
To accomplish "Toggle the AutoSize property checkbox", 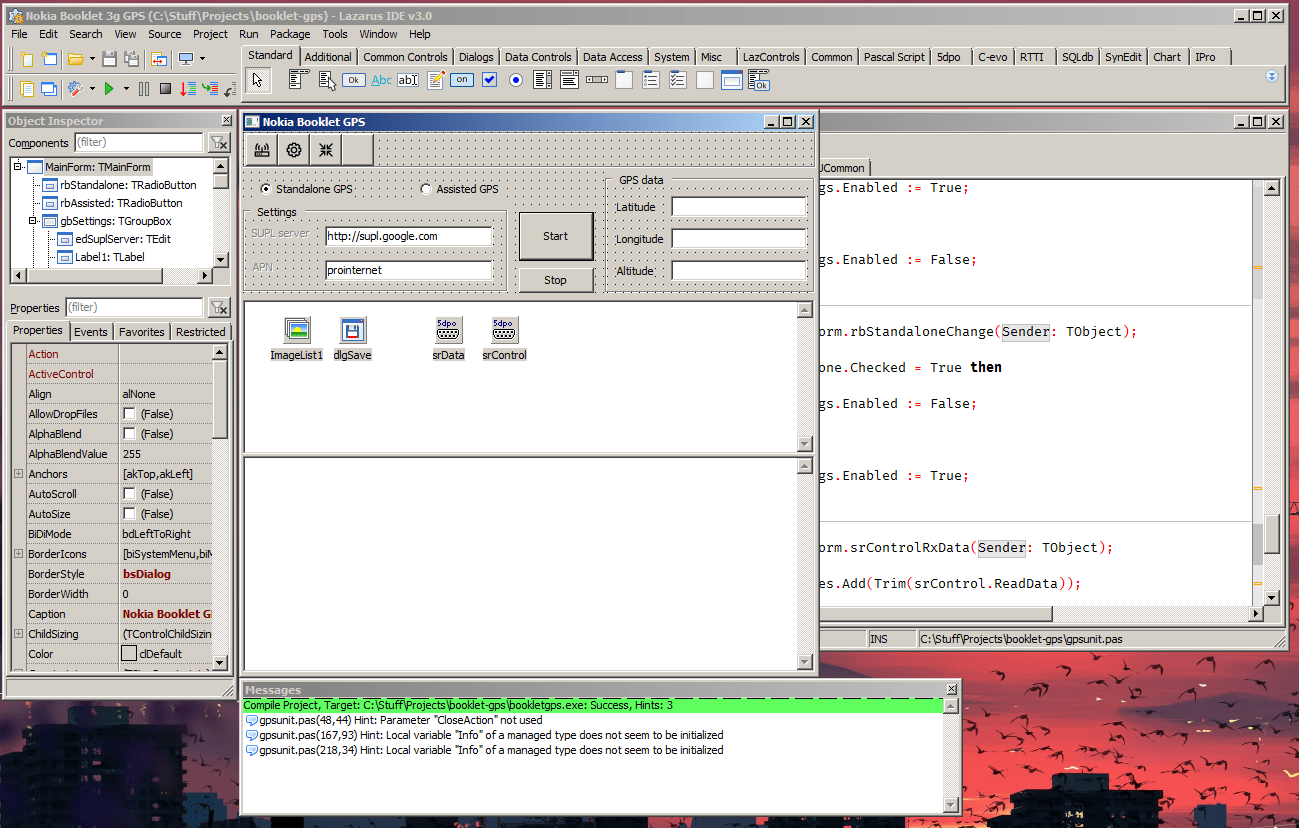I will point(129,514).
